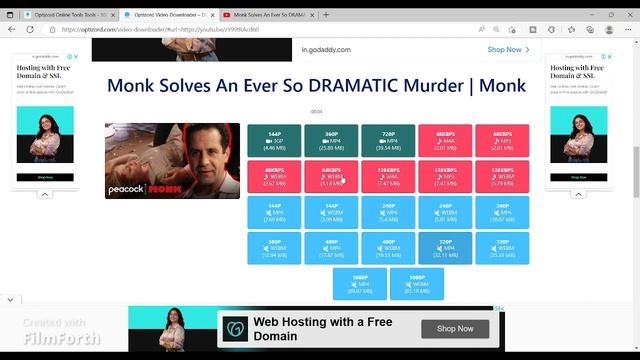Download 128KBPS MP3 audio option
640x360 pixels.
pos(445,177)
